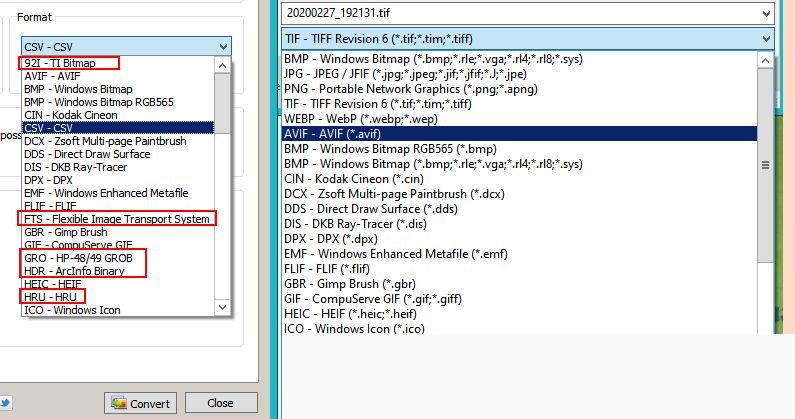This screenshot has width=795, height=419.
Task: Click the Format list scrollbar thumb
Action: (222, 103)
